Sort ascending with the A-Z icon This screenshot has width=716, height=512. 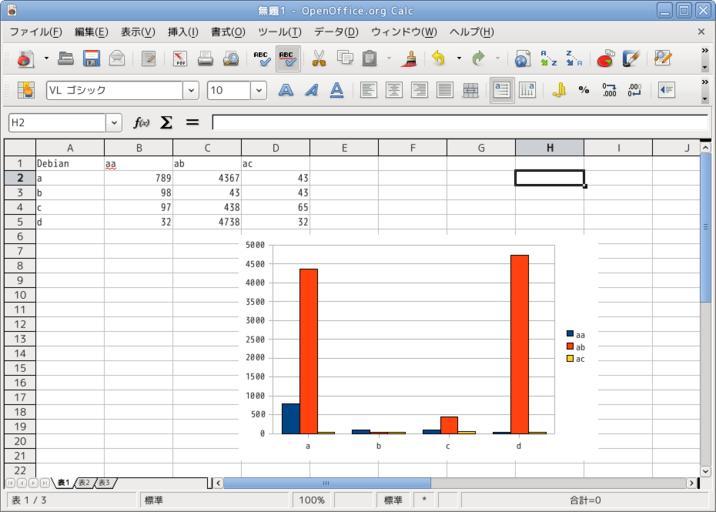(548, 59)
